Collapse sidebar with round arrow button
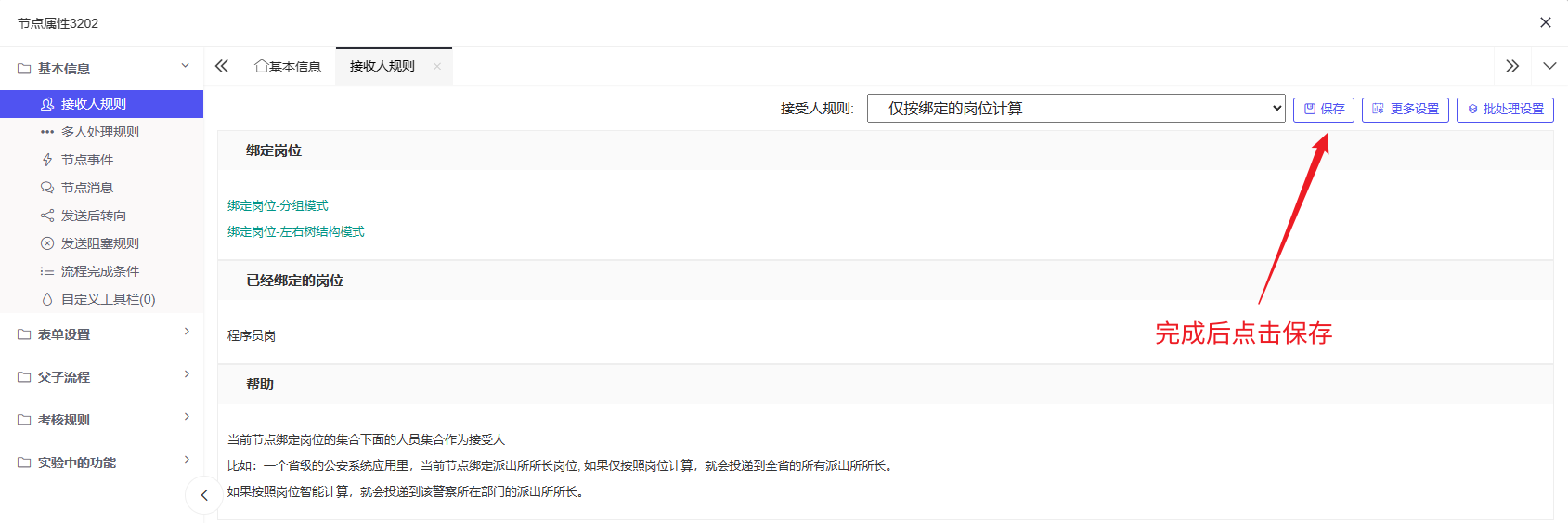Screen dimensions: 1568x523 204,495
